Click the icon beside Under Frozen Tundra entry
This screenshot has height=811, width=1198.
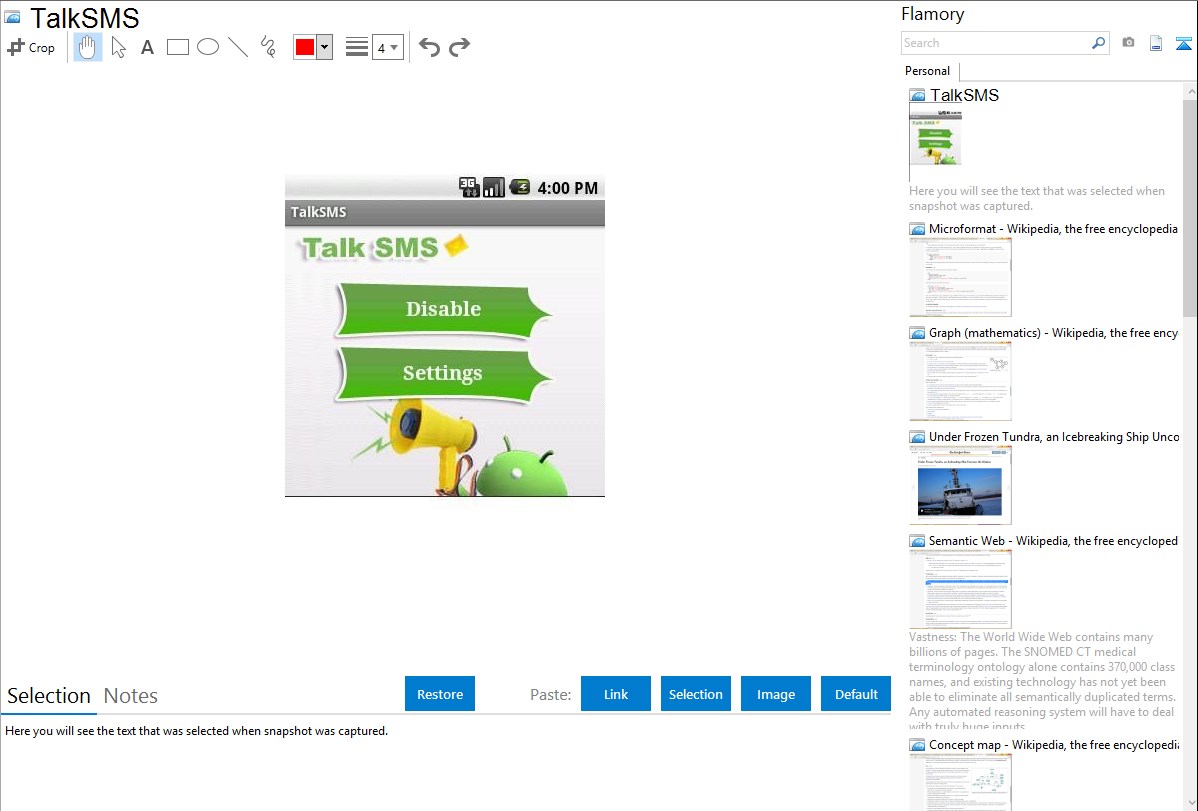pos(917,437)
